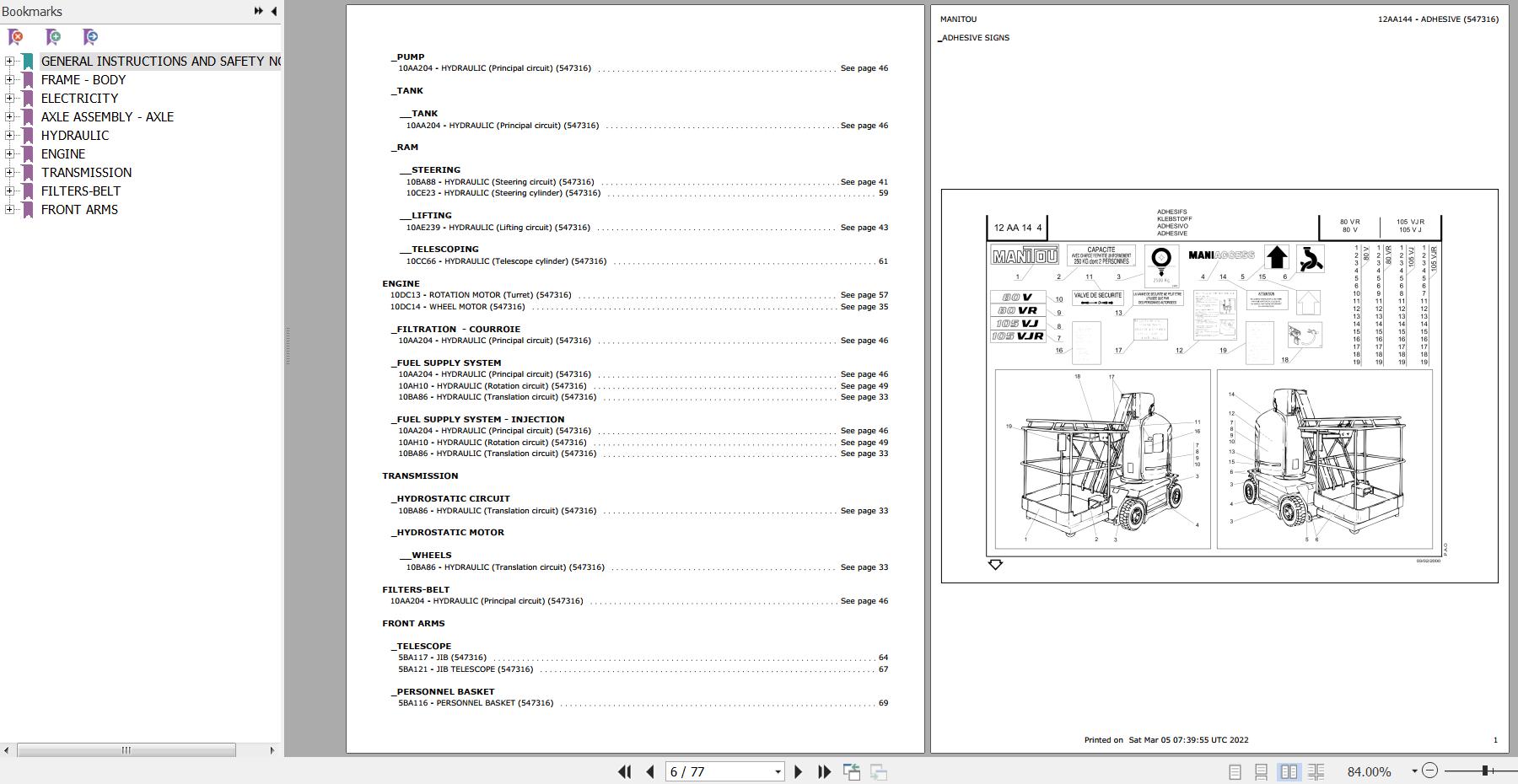The image size is (1518, 784).
Task: Open the zoom level dropdown arrow
Action: click(1414, 771)
